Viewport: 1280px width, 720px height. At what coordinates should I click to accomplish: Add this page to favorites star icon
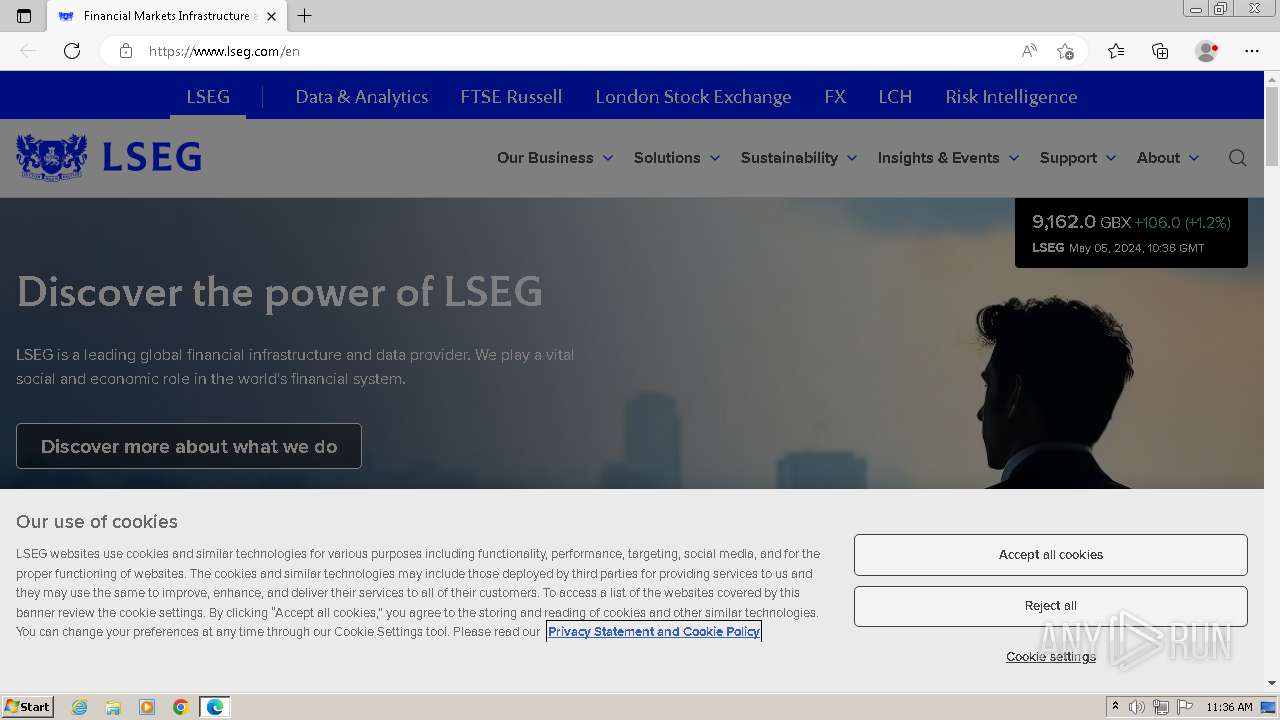[x=1065, y=51]
